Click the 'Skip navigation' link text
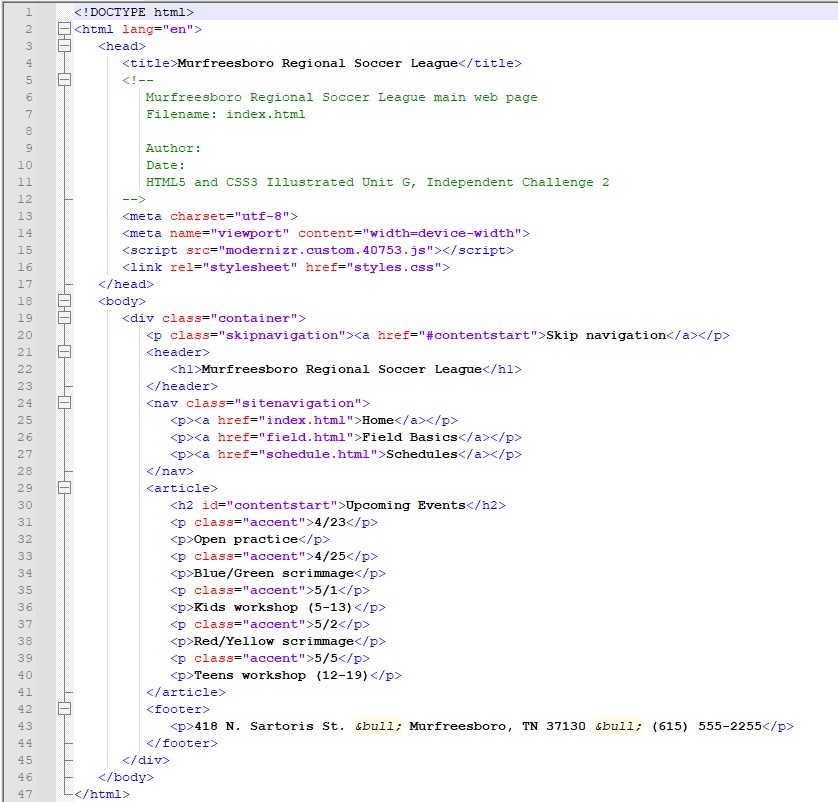The height and width of the screenshot is (802, 838). (606, 335)
